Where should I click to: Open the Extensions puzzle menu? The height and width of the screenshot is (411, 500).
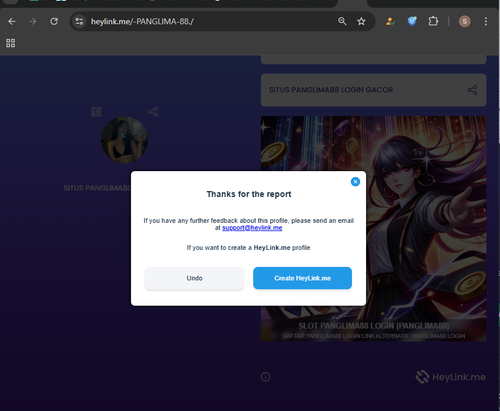tap(433, 22)
